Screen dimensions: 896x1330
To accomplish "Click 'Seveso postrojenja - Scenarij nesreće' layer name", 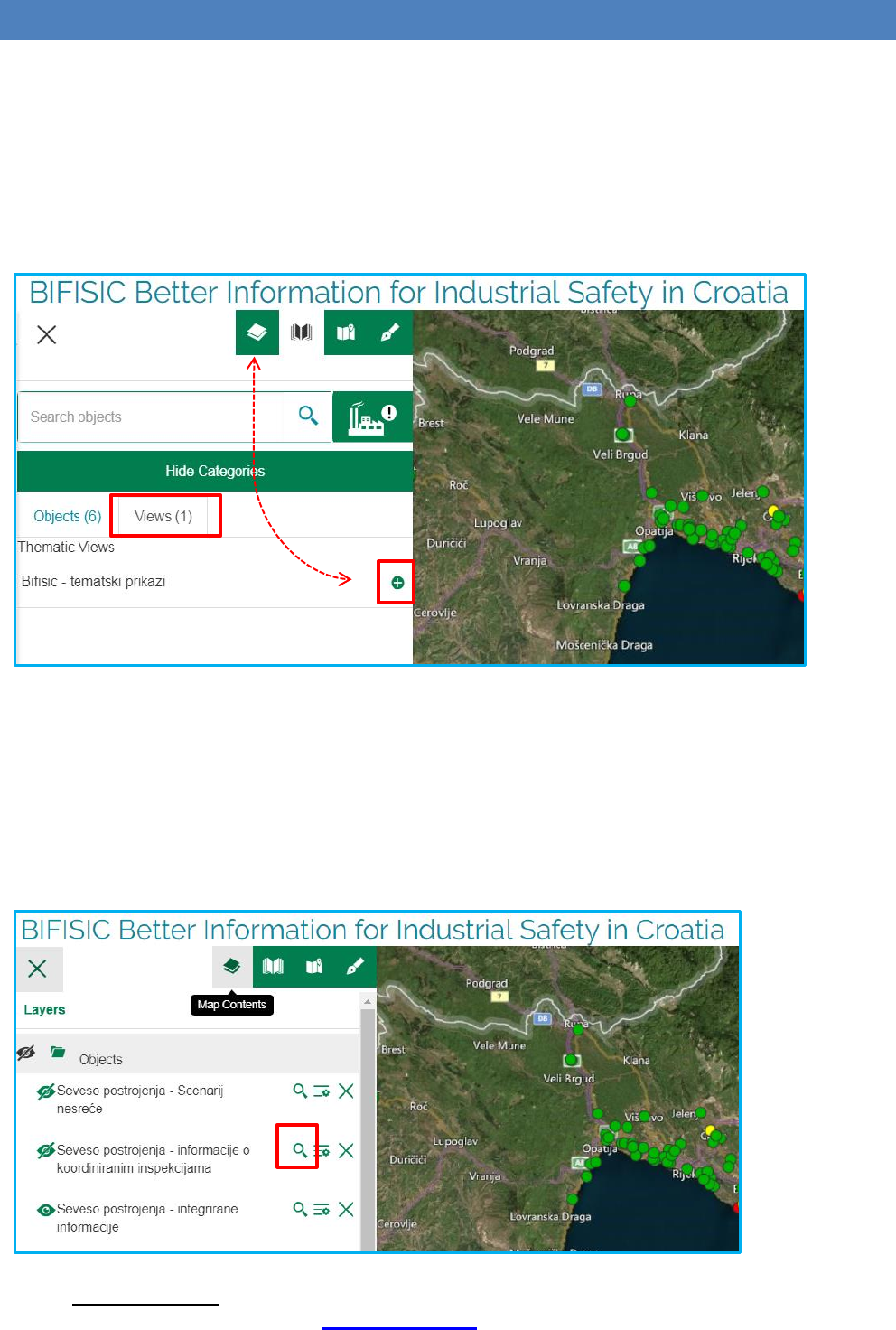I will point(140,1100).
